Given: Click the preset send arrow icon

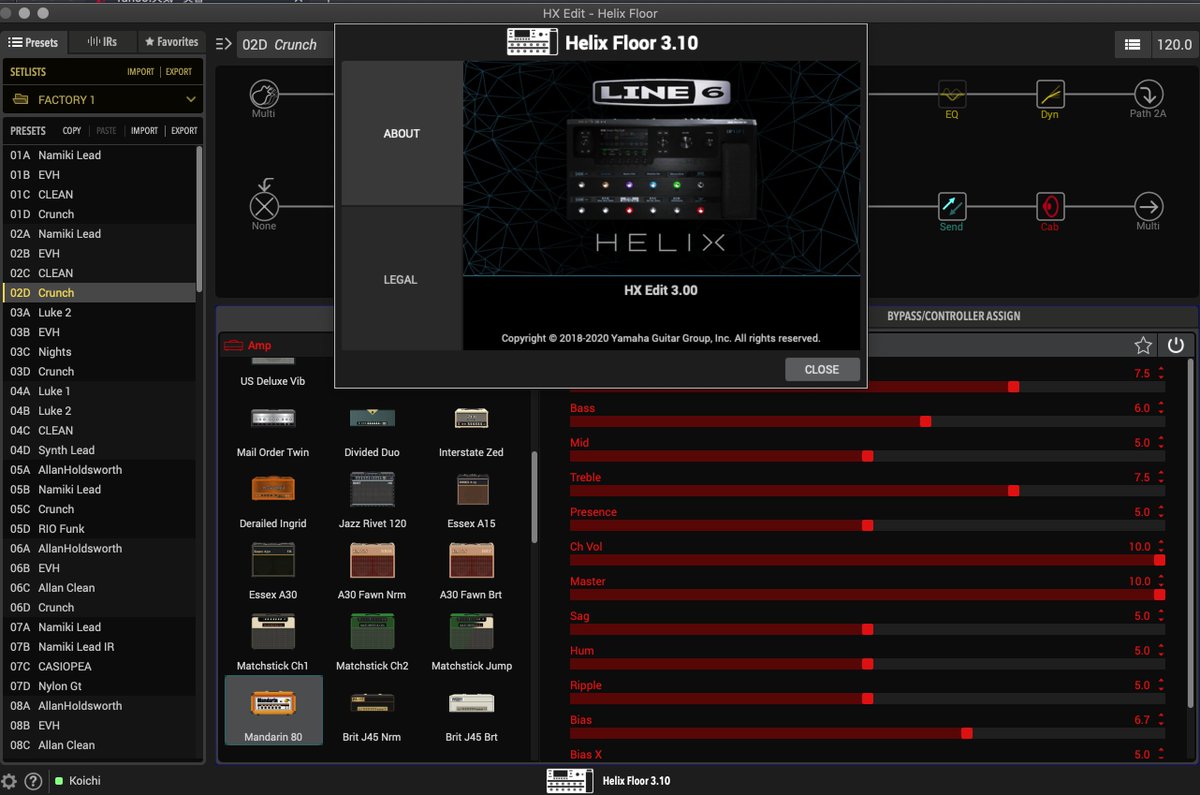Looking at the screenshot, I should 223,44.
